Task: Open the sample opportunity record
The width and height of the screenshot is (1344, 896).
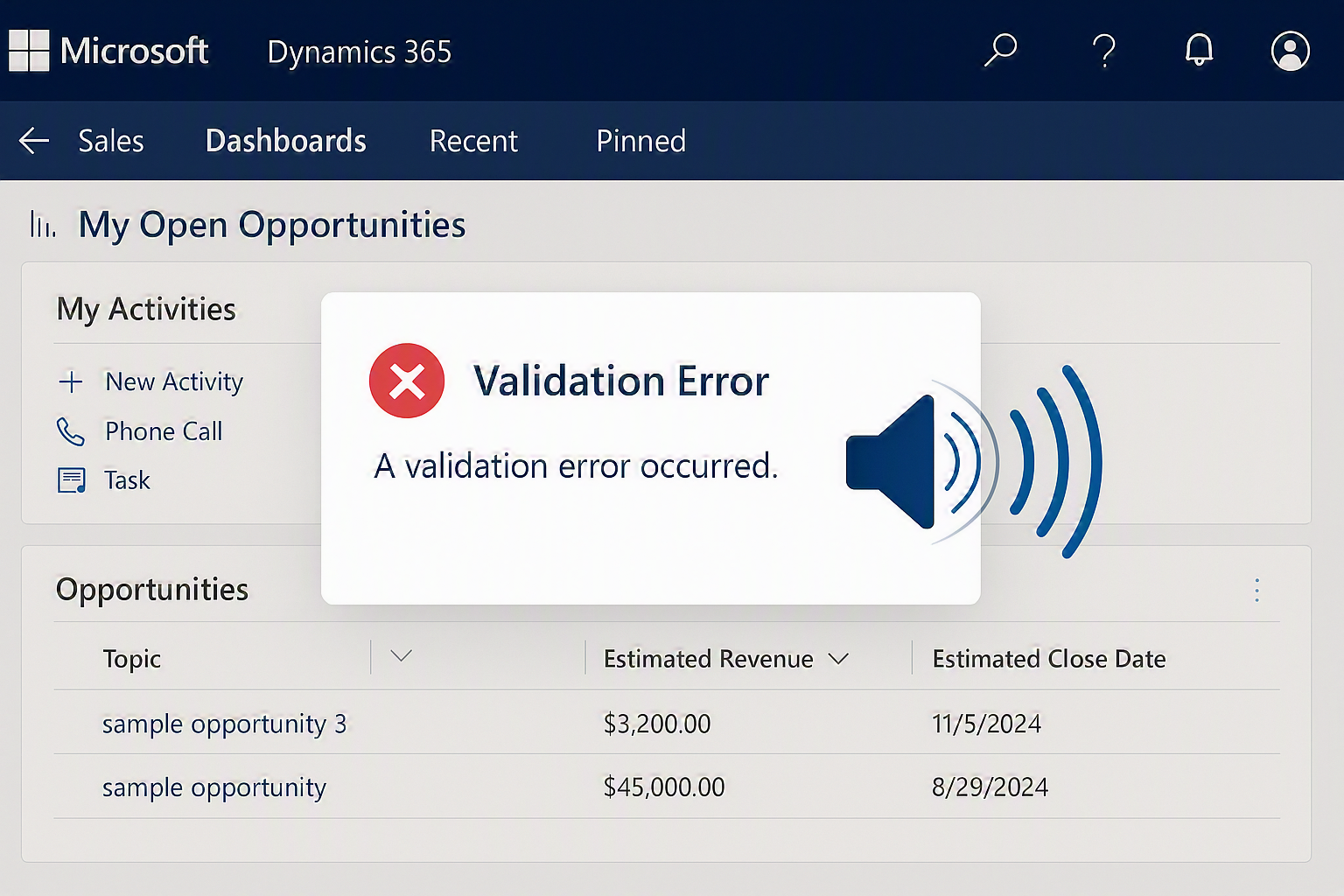Action: click(213, 788)
